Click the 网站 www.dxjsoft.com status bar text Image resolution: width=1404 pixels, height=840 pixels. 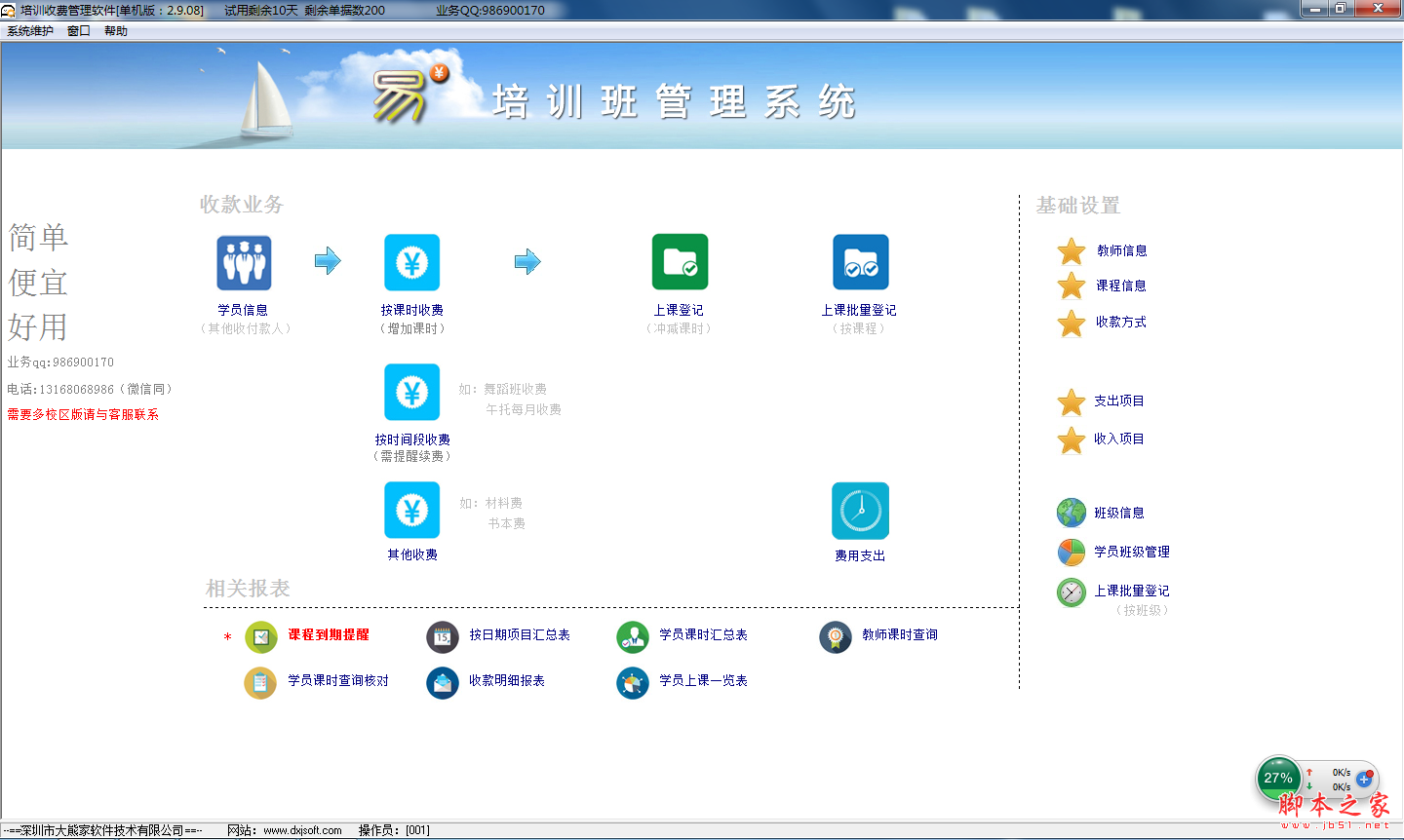(285, 830)
